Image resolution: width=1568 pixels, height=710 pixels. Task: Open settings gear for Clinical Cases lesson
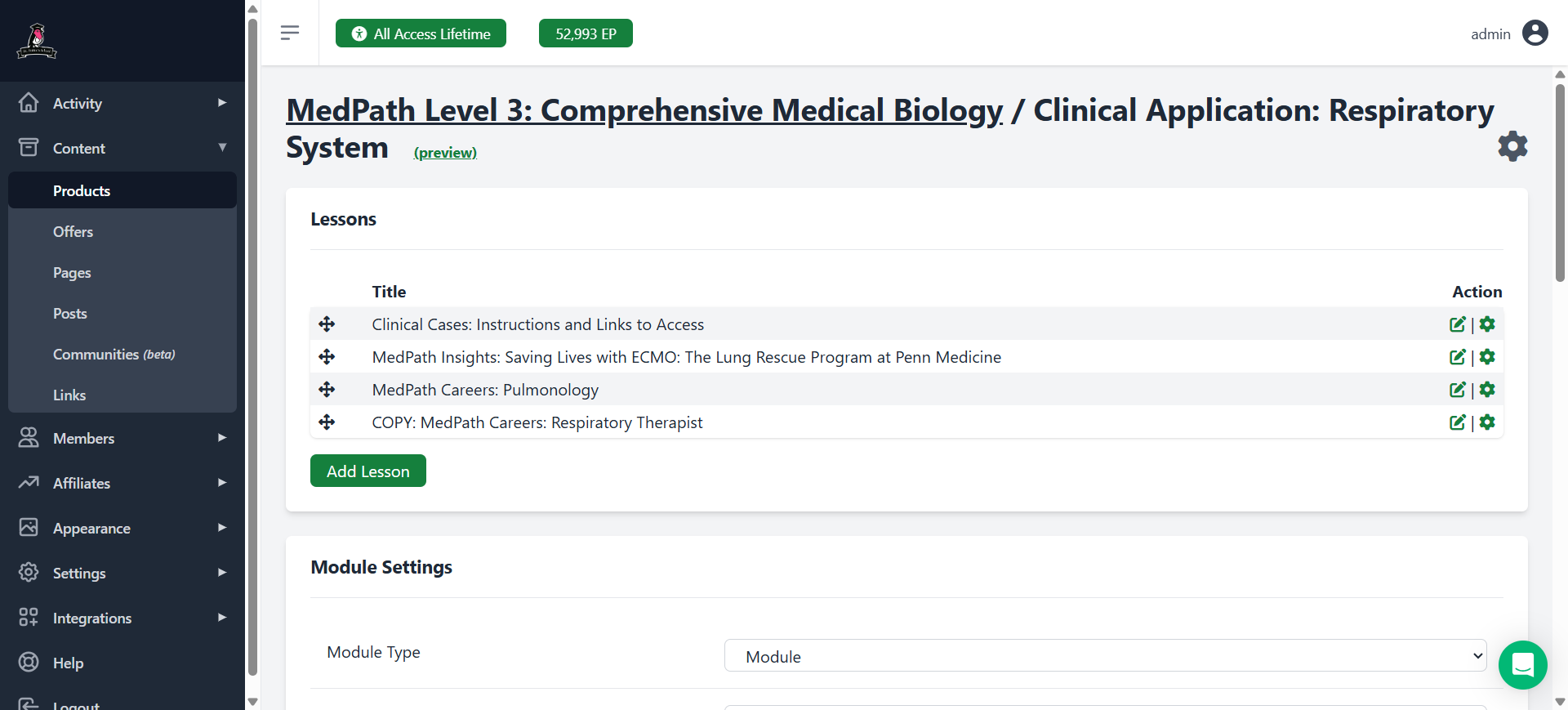click(1487, 324)
